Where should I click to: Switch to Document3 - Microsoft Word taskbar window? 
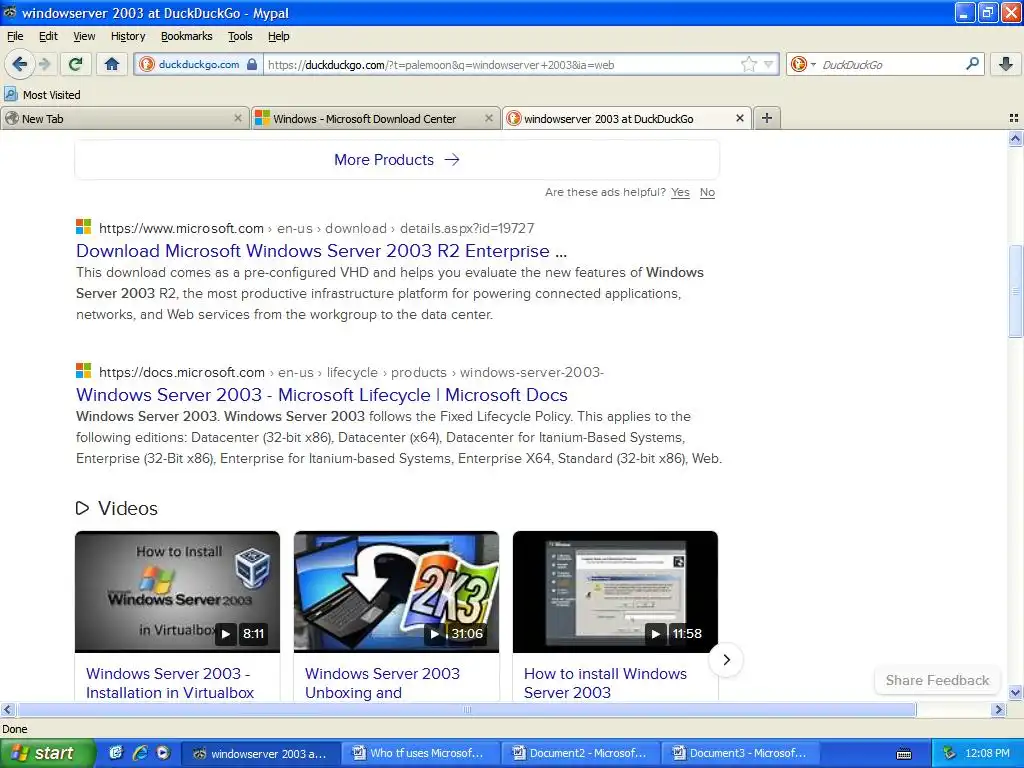(x=741, y=753)
